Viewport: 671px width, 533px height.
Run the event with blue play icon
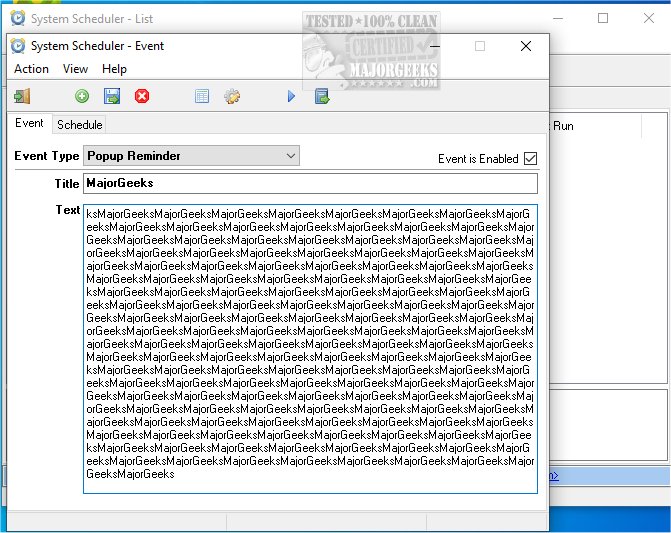(291, 96)
